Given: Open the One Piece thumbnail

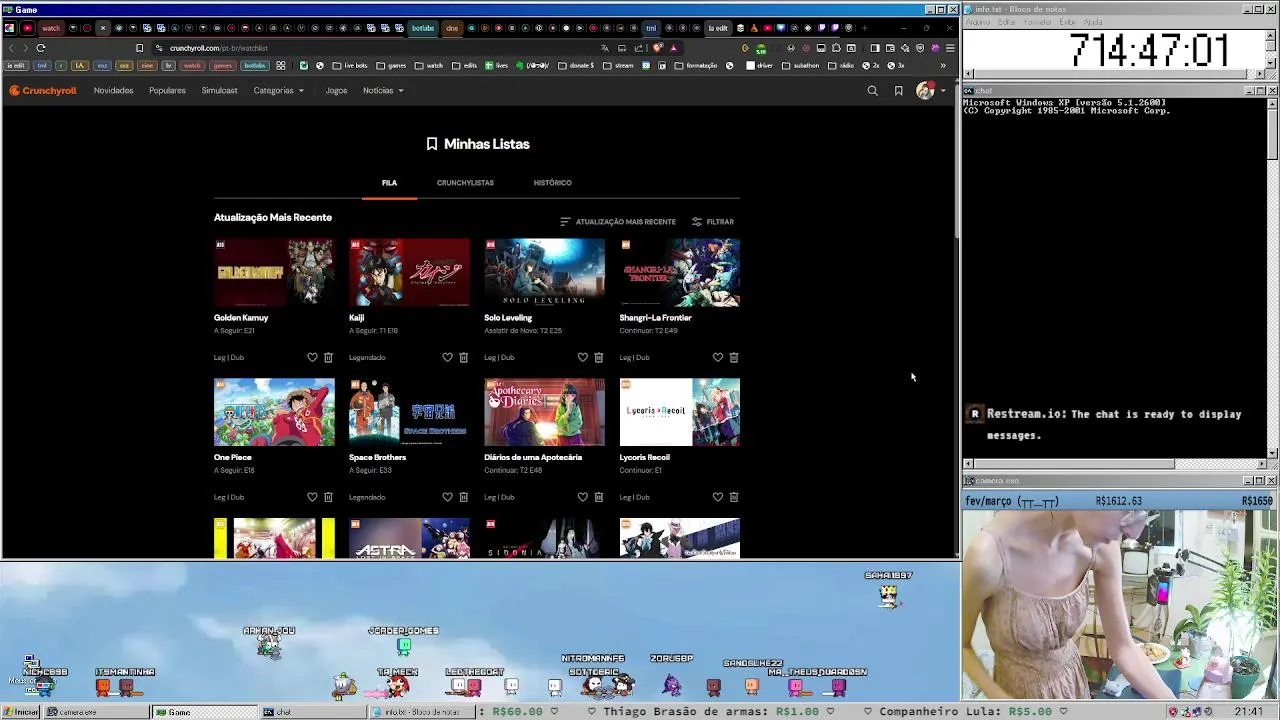Looking at the screenshot, I should [x=274, y=412].
